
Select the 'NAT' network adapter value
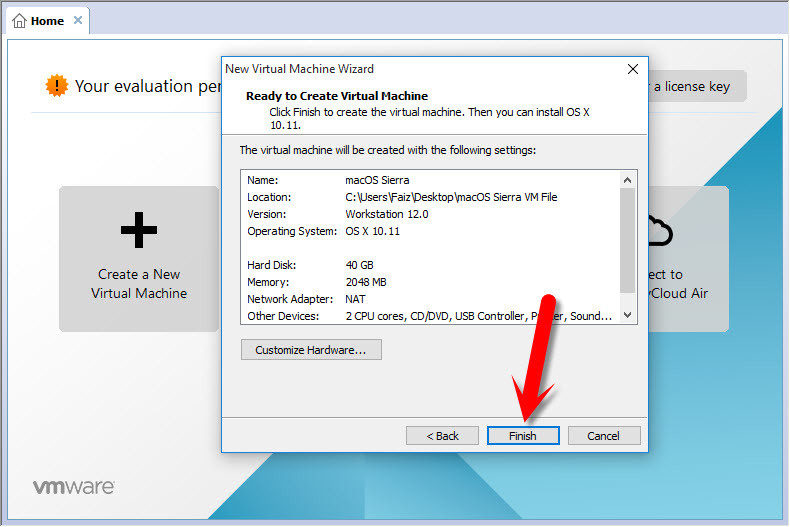tap(355, 299)
